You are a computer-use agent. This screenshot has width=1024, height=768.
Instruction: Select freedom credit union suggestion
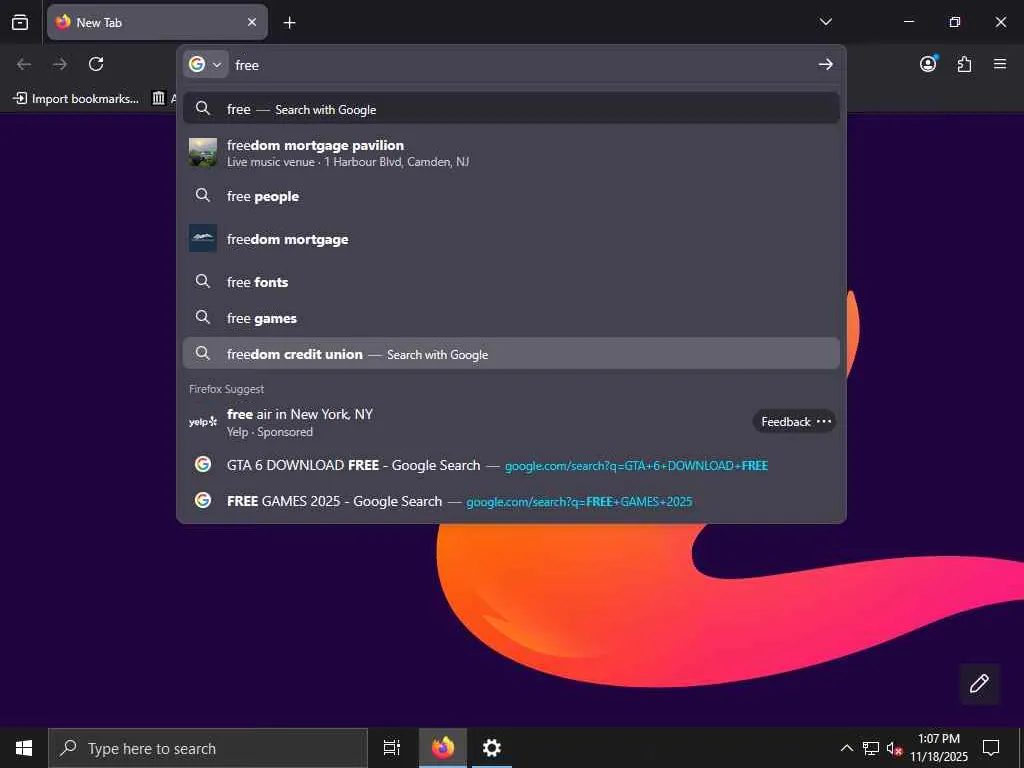click(x=511, y=353)
